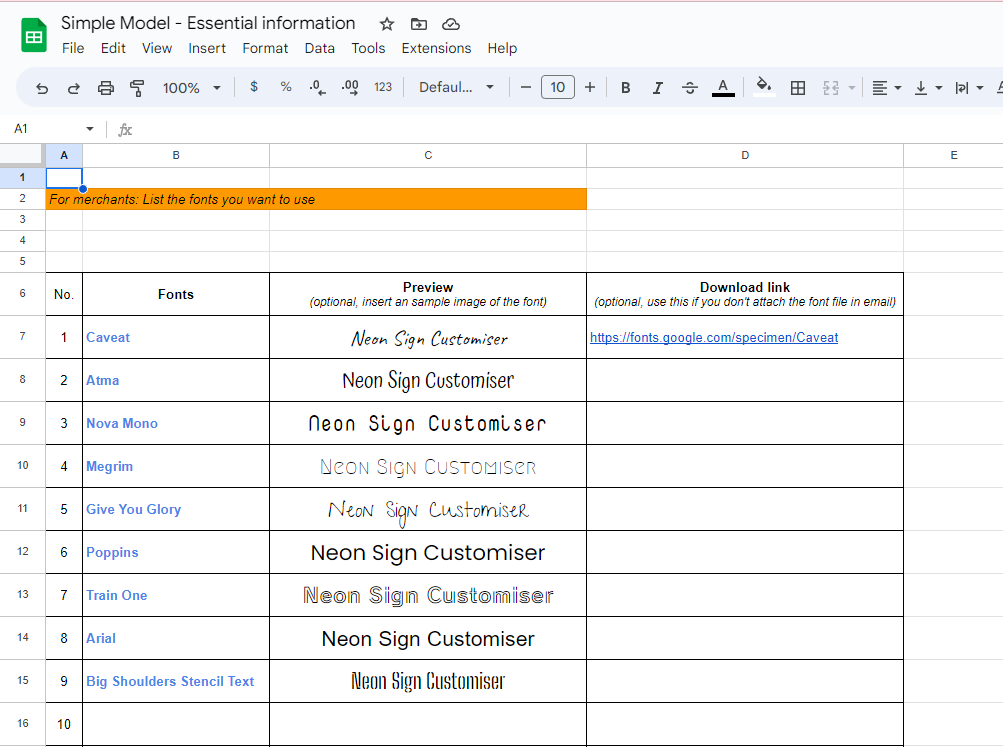
Task: Open the Borders tool
Action: (798, 88)
